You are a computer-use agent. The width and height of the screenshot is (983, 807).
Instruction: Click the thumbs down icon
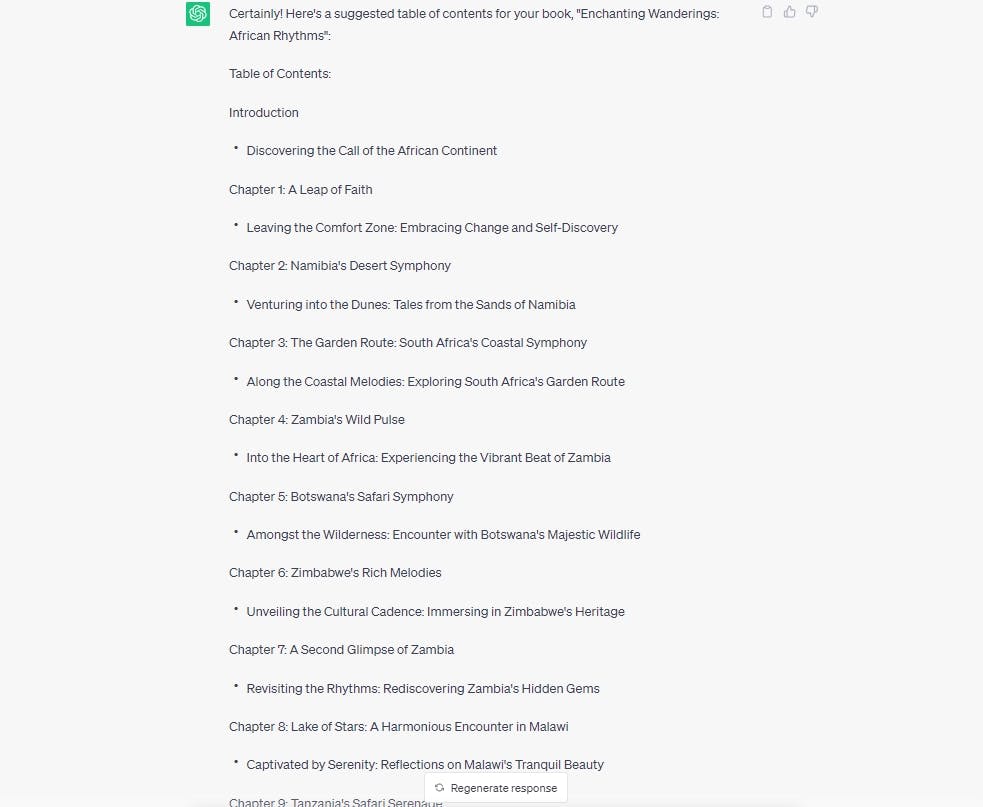812,12
